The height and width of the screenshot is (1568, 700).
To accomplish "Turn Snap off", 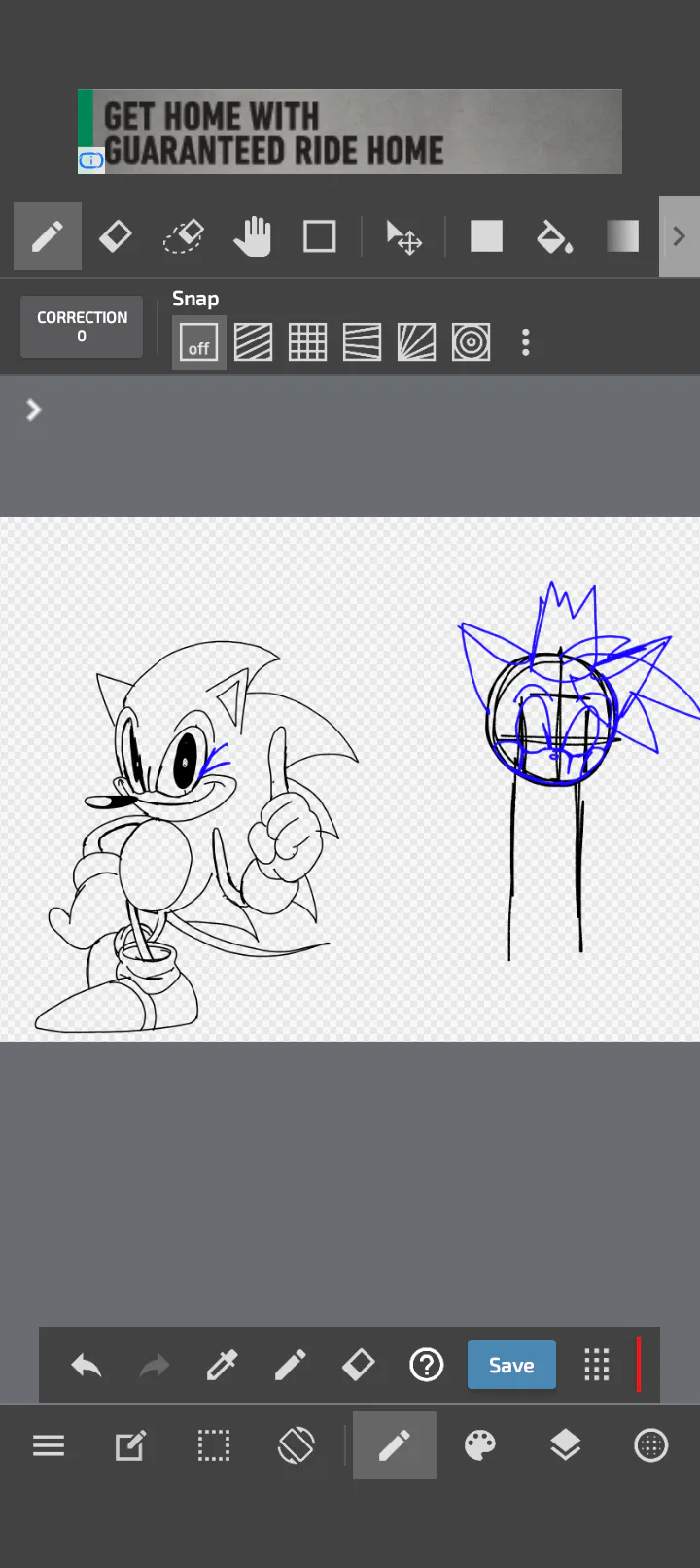I will [x=199, y=342].
